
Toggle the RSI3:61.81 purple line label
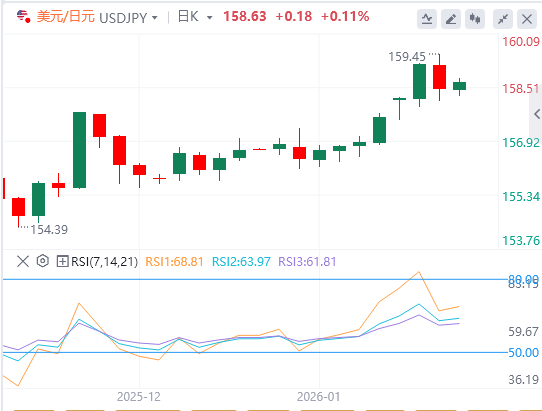307,262
